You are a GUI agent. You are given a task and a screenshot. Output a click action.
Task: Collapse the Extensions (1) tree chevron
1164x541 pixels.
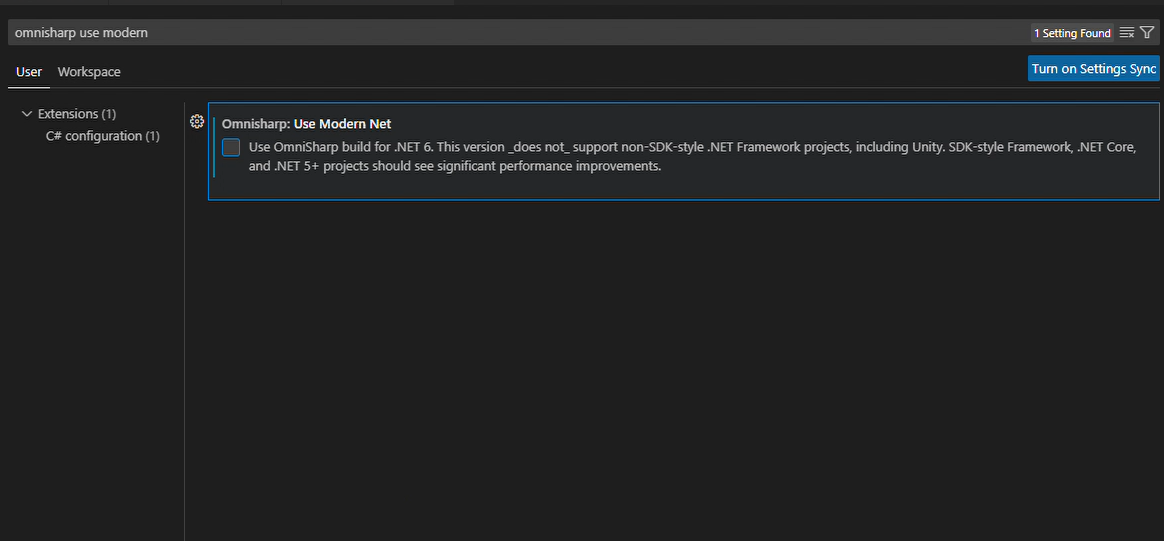tap(27, 114)
